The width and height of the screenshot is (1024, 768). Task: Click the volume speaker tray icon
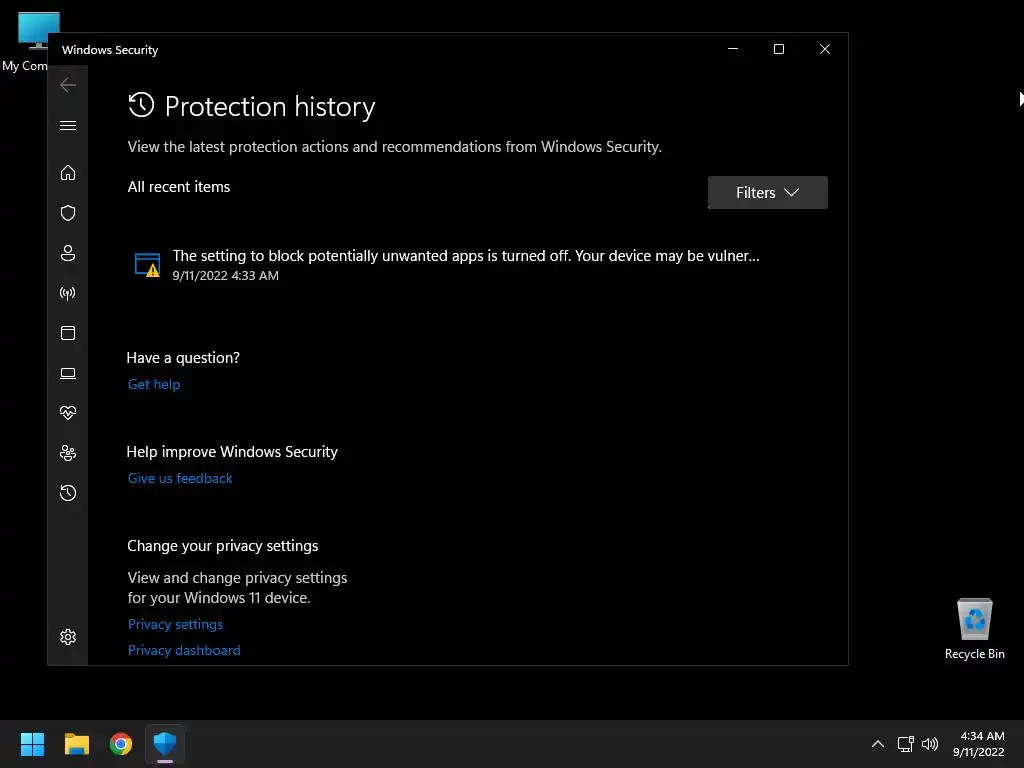point(929,744)
